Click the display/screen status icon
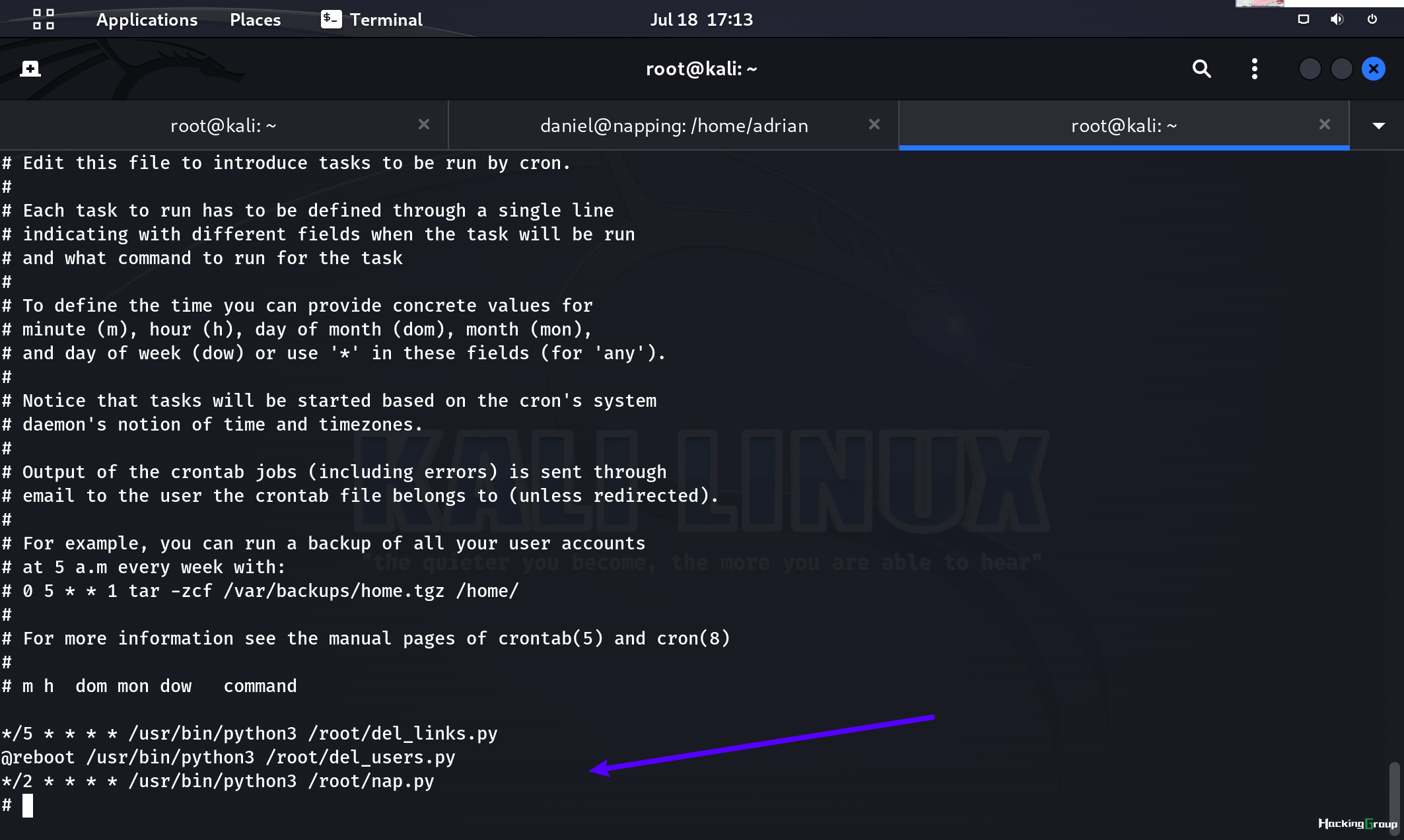The height and width of the screenshot is (840, 1404). coord(1303,19)
